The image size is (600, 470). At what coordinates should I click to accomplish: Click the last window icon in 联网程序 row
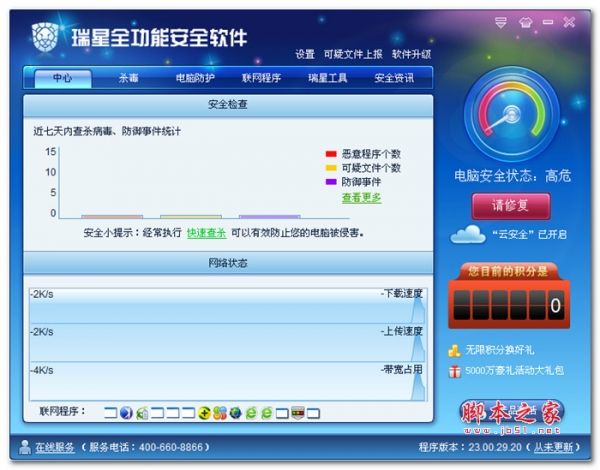[313, 413]
